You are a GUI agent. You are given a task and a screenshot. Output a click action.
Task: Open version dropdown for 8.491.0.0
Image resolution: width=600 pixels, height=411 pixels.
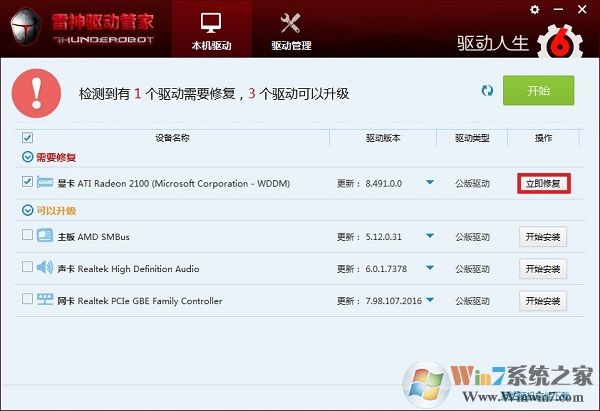(x=430, y=182)
